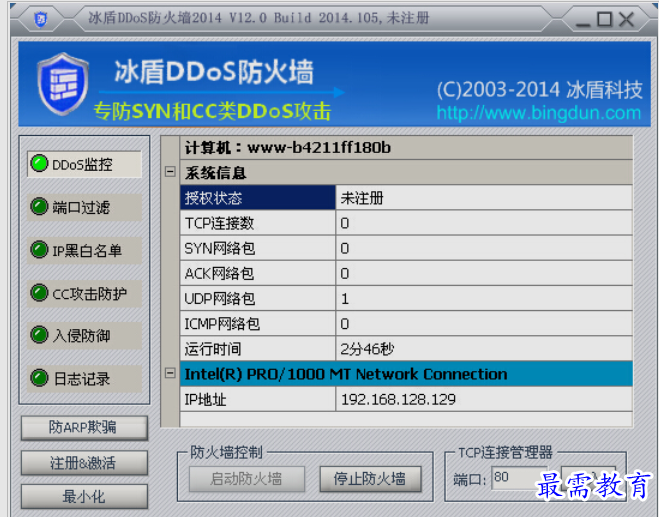The image size is (659, 517).
Task: Click the large blue shield logo
Action: coord(63,84)
